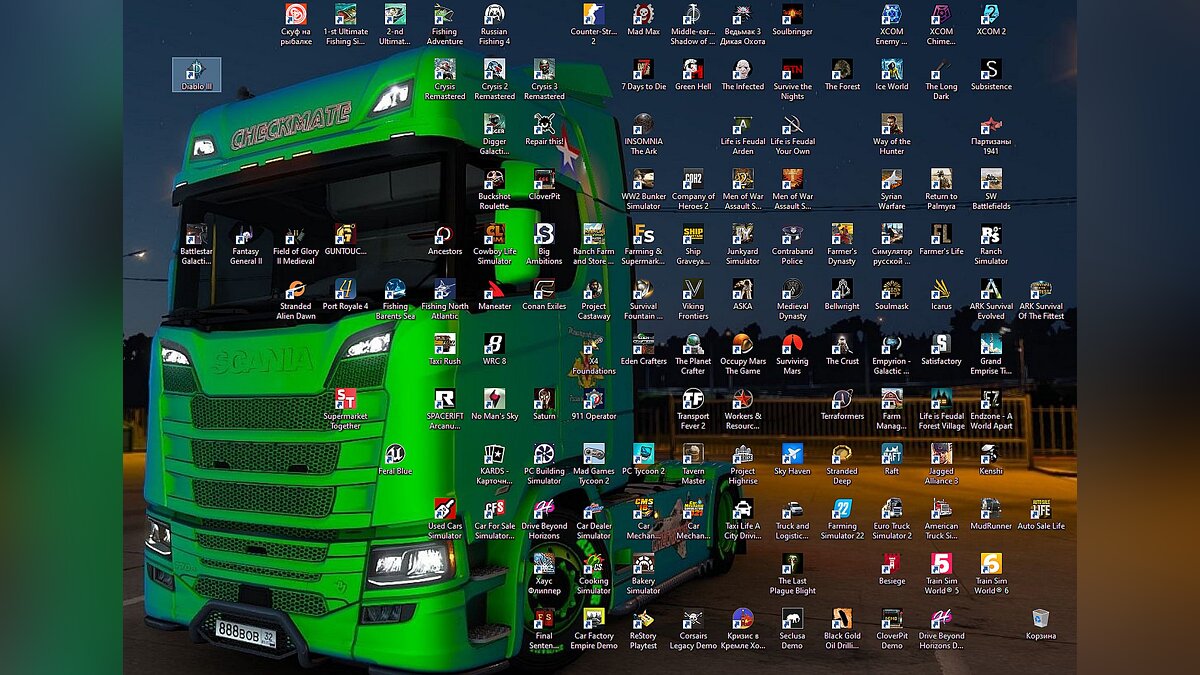Click the Syrian Warfare shortcut

tap(891, 190)
